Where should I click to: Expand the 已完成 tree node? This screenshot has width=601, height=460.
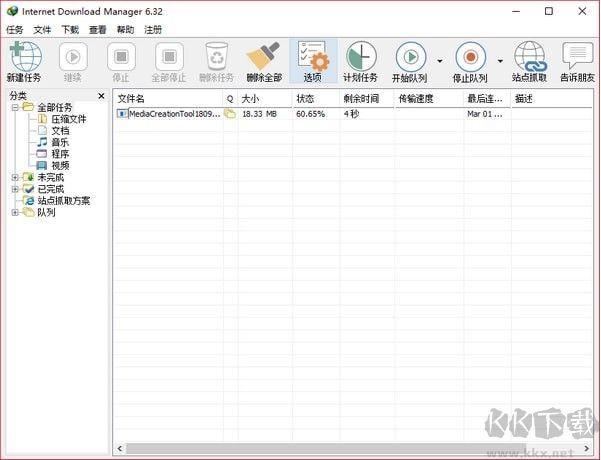pos(15,189)
